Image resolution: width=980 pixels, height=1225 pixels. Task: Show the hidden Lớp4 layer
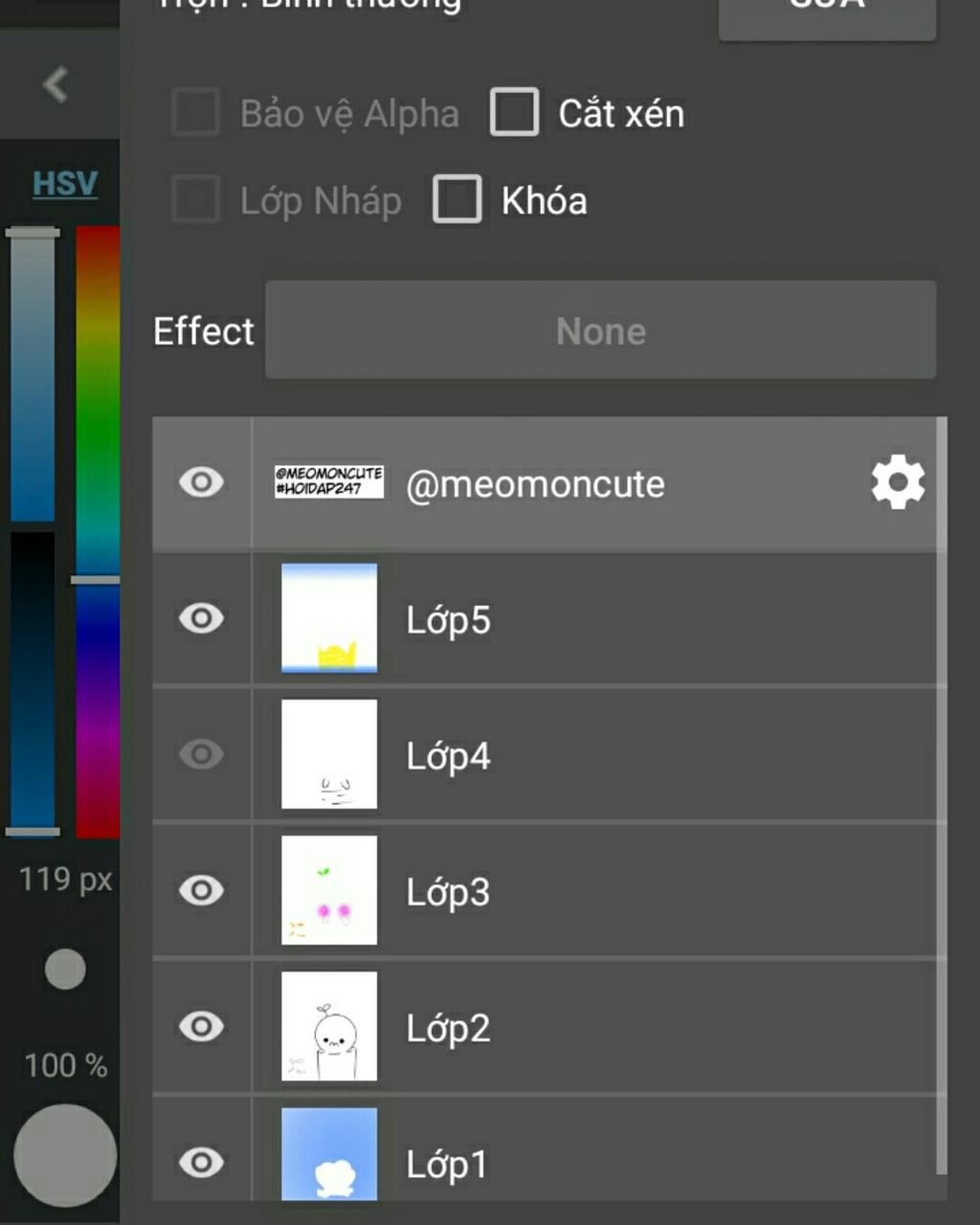[201, 754]
